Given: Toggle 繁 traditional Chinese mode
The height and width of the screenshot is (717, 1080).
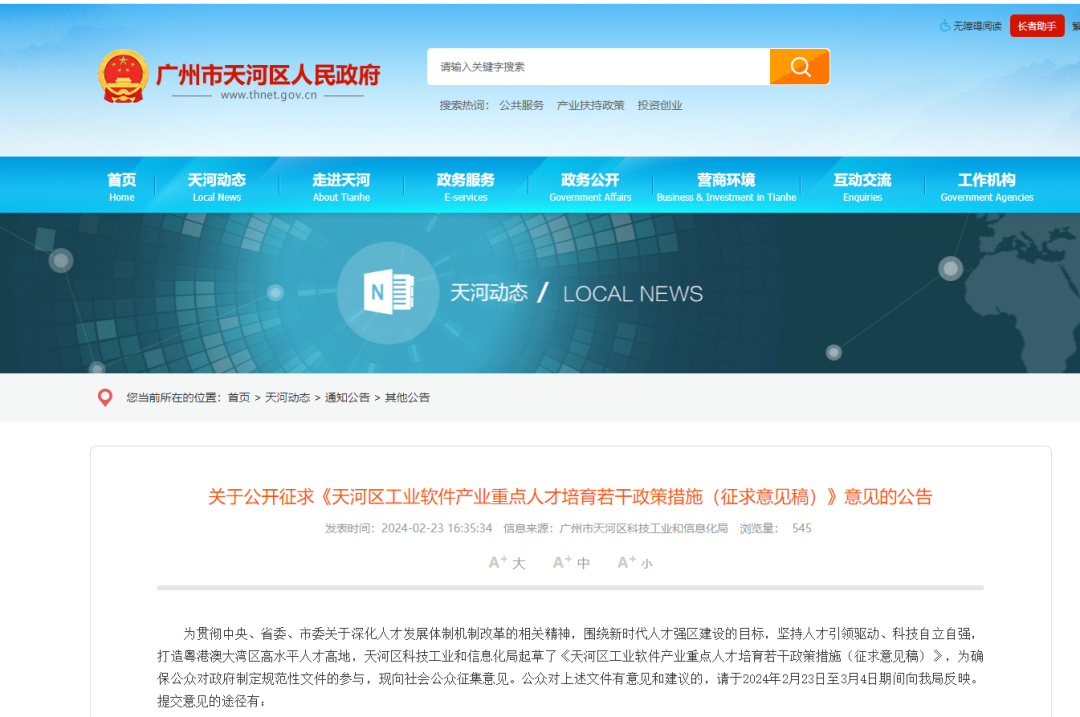Looking at the screenshot, I should [1074, 27].
